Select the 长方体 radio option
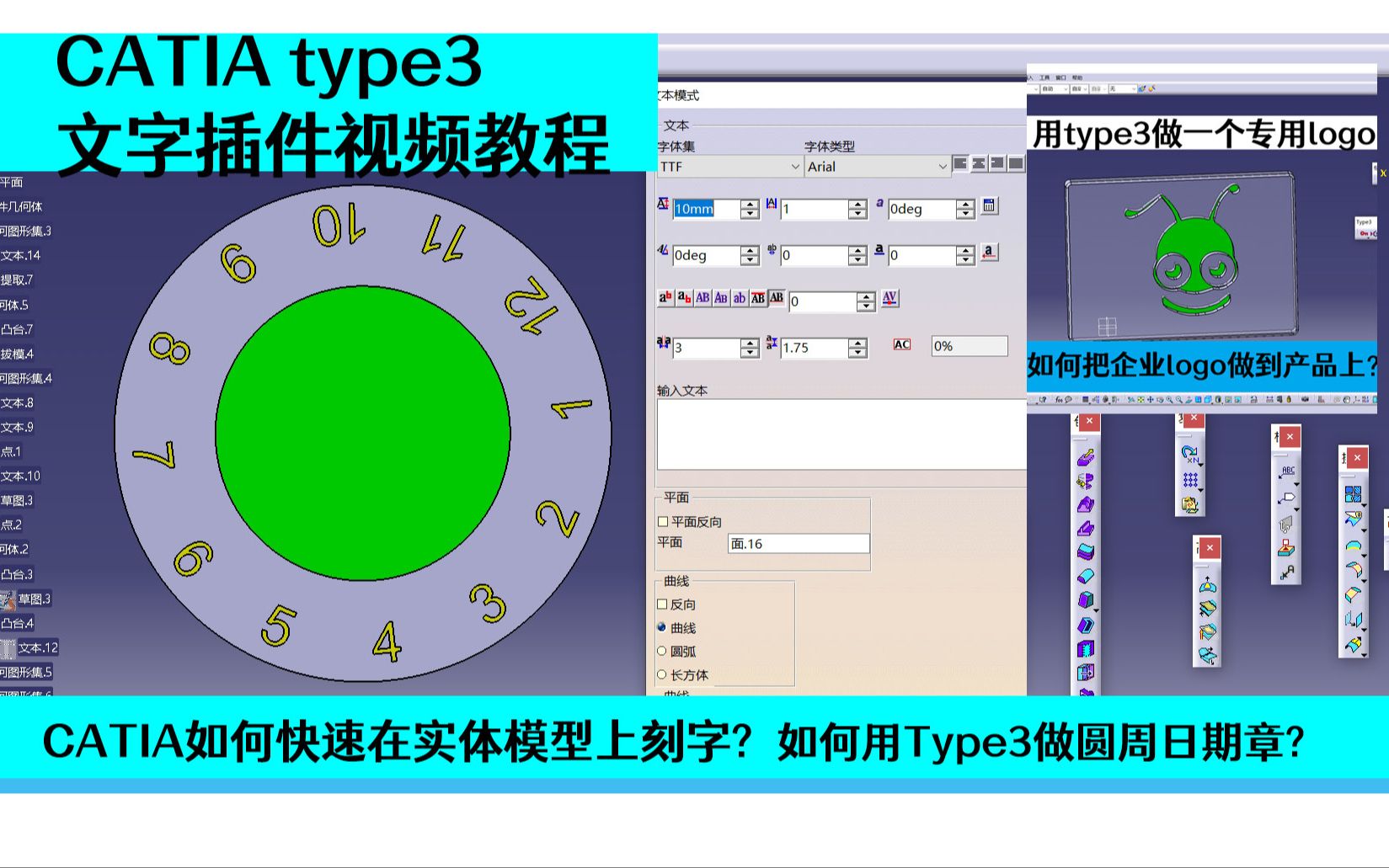This screenshot has height=868, width=1389. pos(660,674)
